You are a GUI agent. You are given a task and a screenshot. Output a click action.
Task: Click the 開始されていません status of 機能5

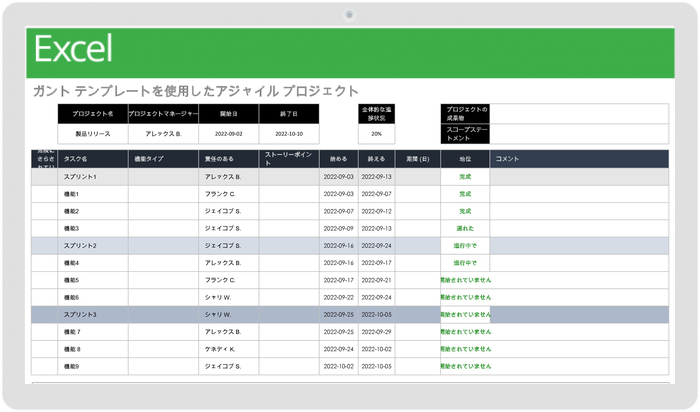tap(465, 280)
